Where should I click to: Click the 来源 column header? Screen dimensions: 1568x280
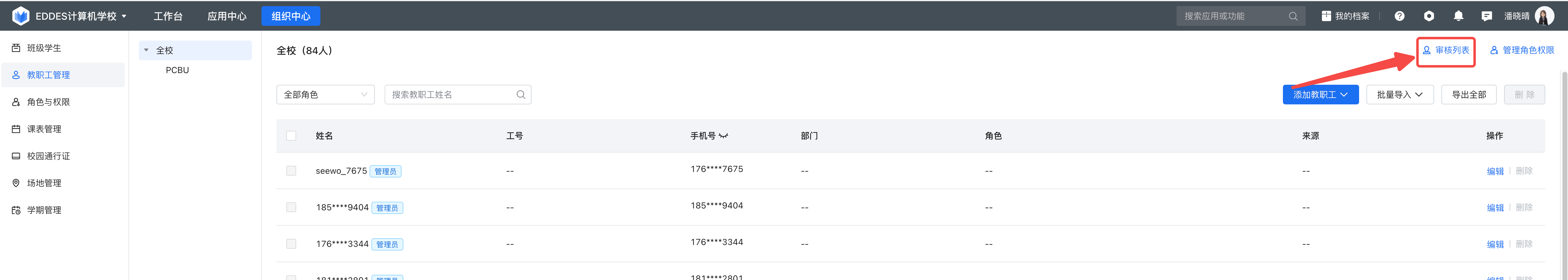(1310, 136)
